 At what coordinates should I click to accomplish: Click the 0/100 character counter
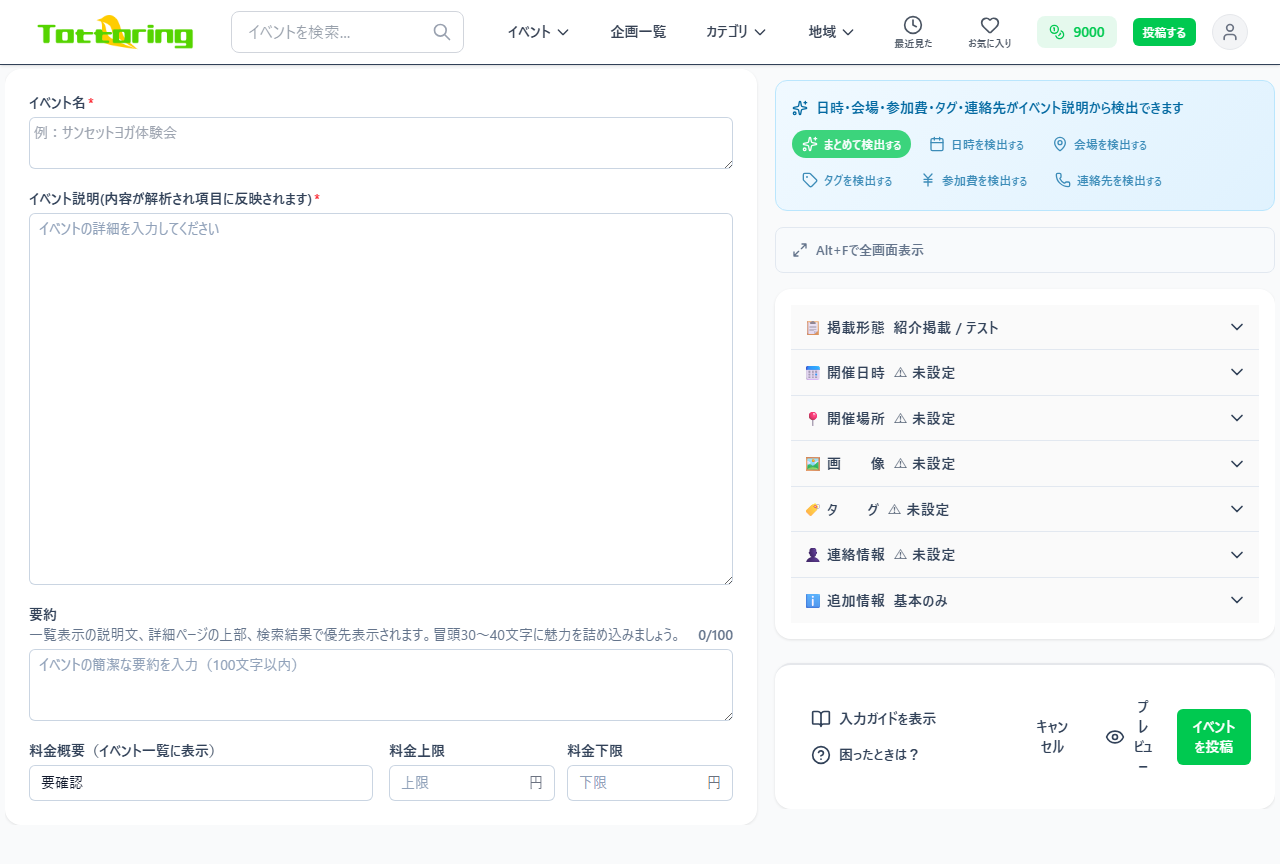click(x=715, y=635)
